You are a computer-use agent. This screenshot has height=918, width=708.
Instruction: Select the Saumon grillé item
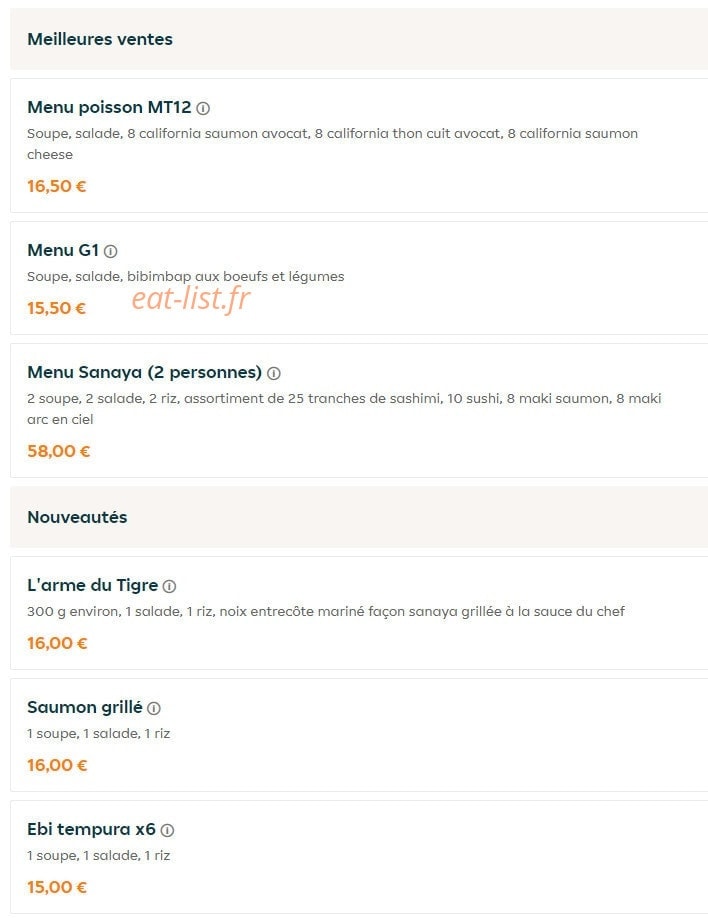click(85, 707)
